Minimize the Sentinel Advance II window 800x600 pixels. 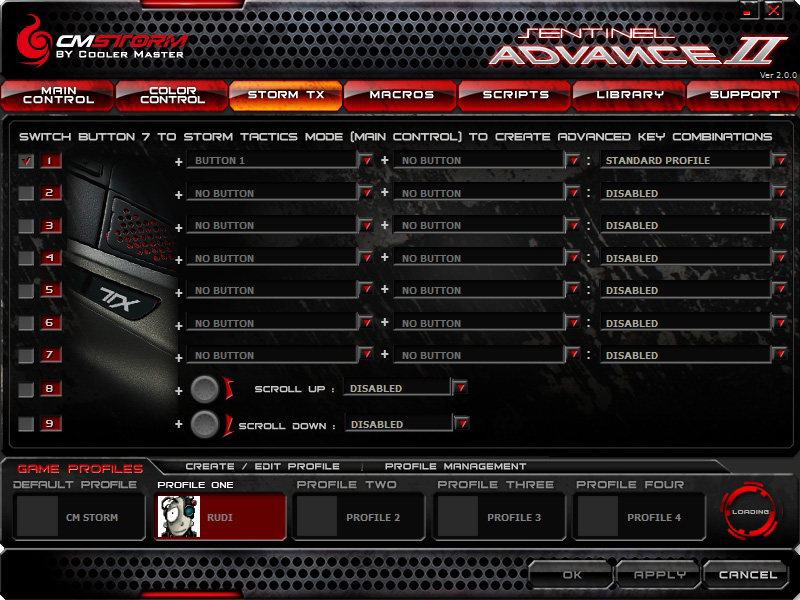pyautogui.click(x=748, y=10)
